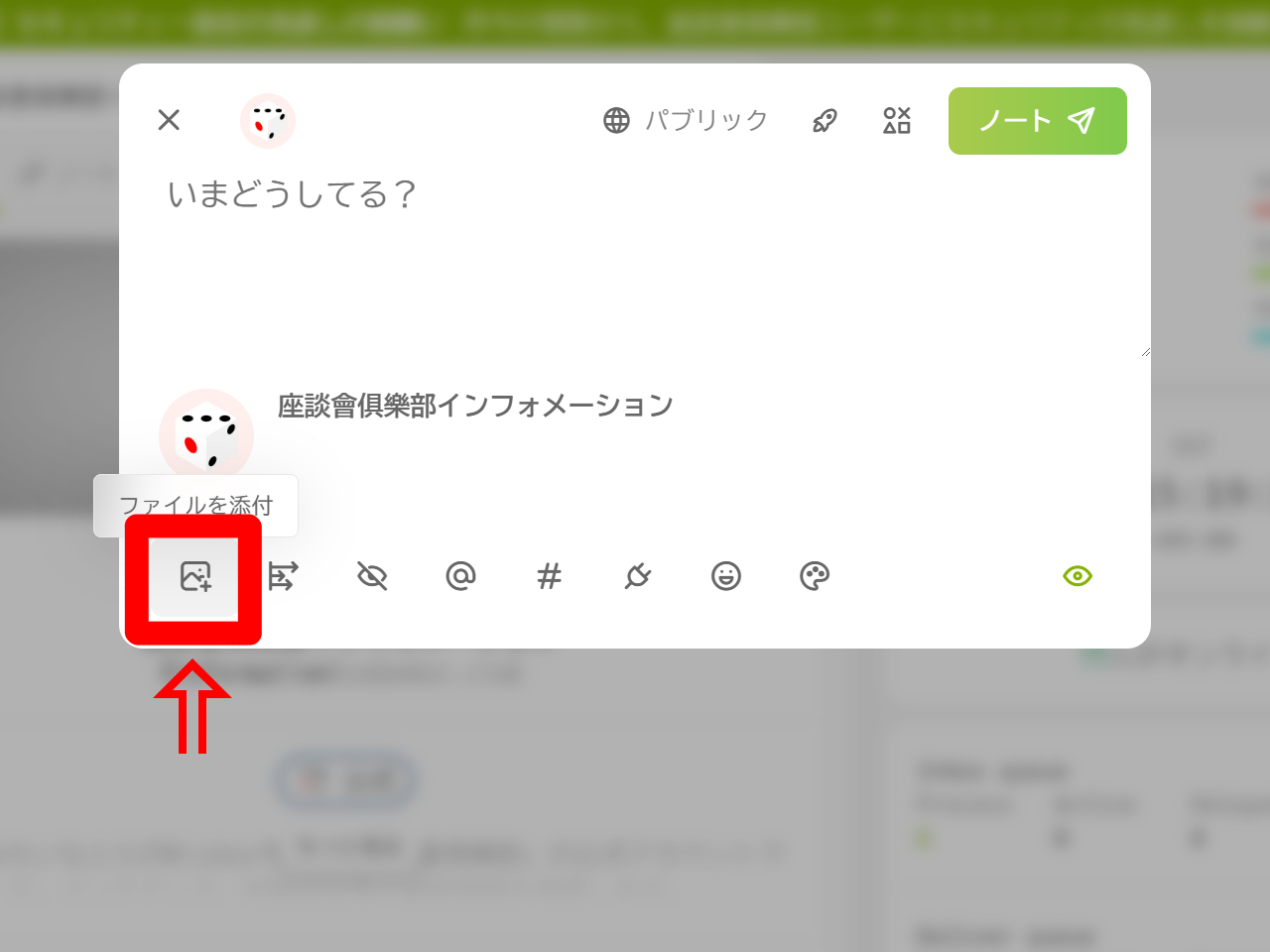Open the plugin plug icon
The height and width of the screenshot is (952, 1270).
click(x=637, y=576)
